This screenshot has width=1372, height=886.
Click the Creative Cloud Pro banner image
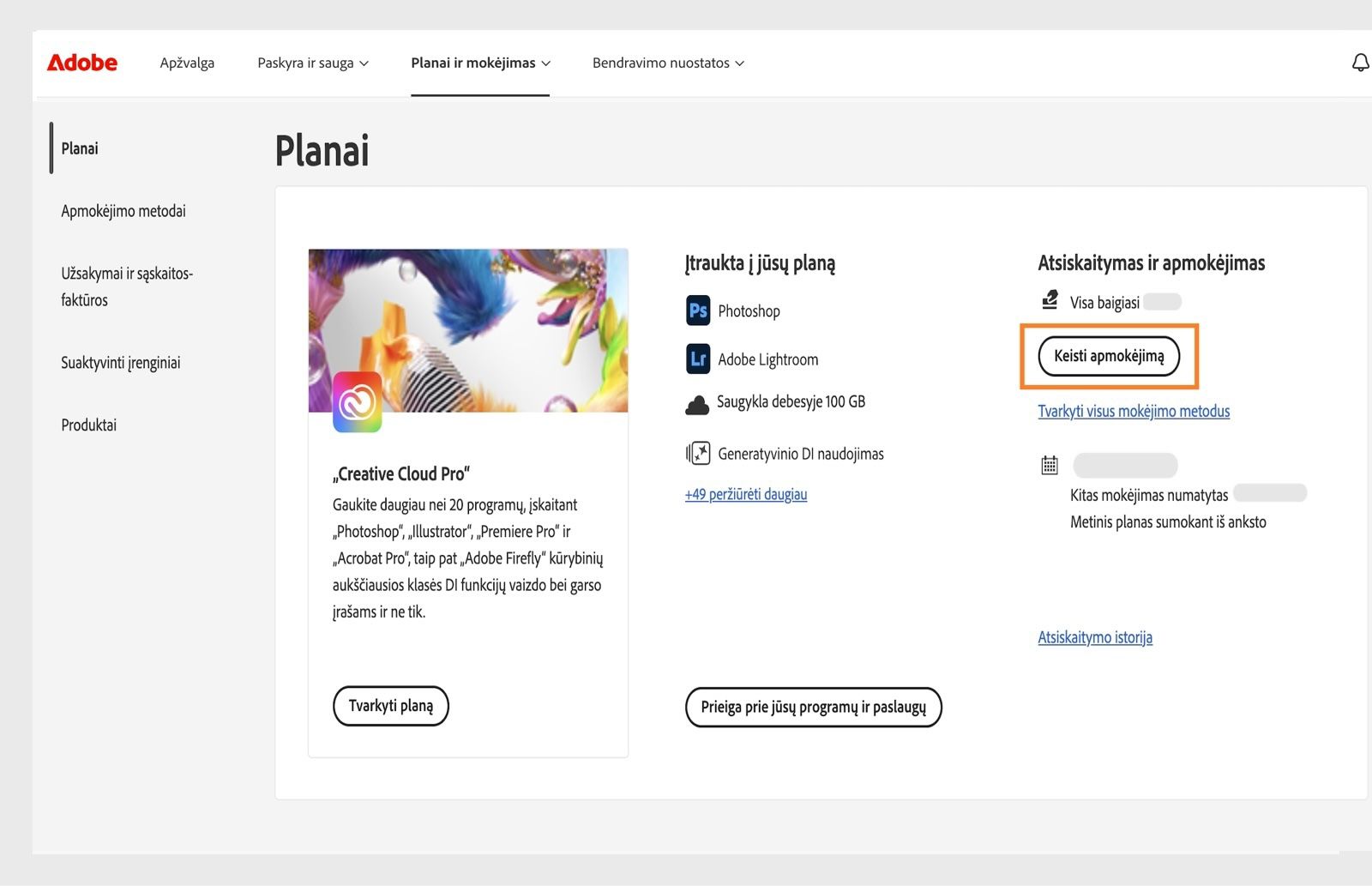pyautogui.click(x=468, y=330)
